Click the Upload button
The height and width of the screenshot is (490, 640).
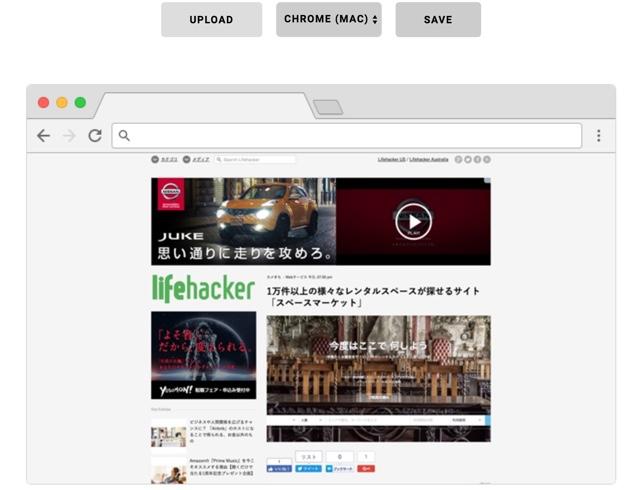coord(211,19)
